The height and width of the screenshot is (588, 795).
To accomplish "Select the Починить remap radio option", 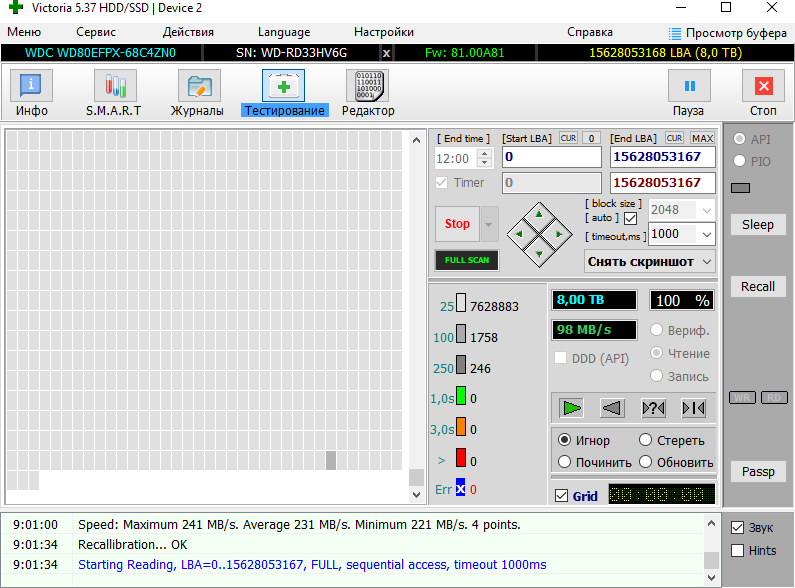I will 564,462.
